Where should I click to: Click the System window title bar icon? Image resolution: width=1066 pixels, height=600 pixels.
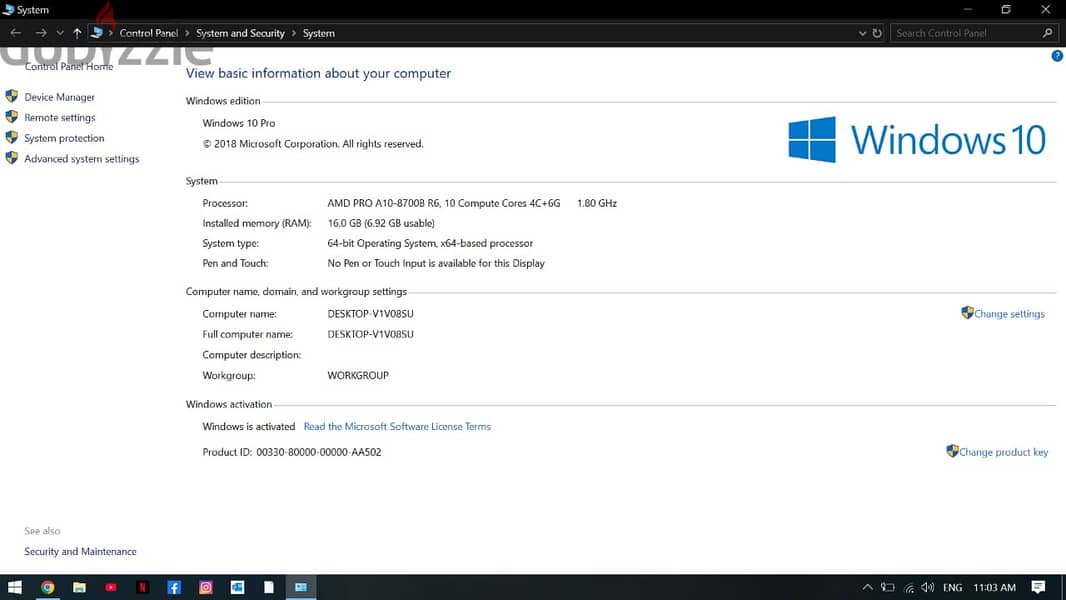click(8, 10)
